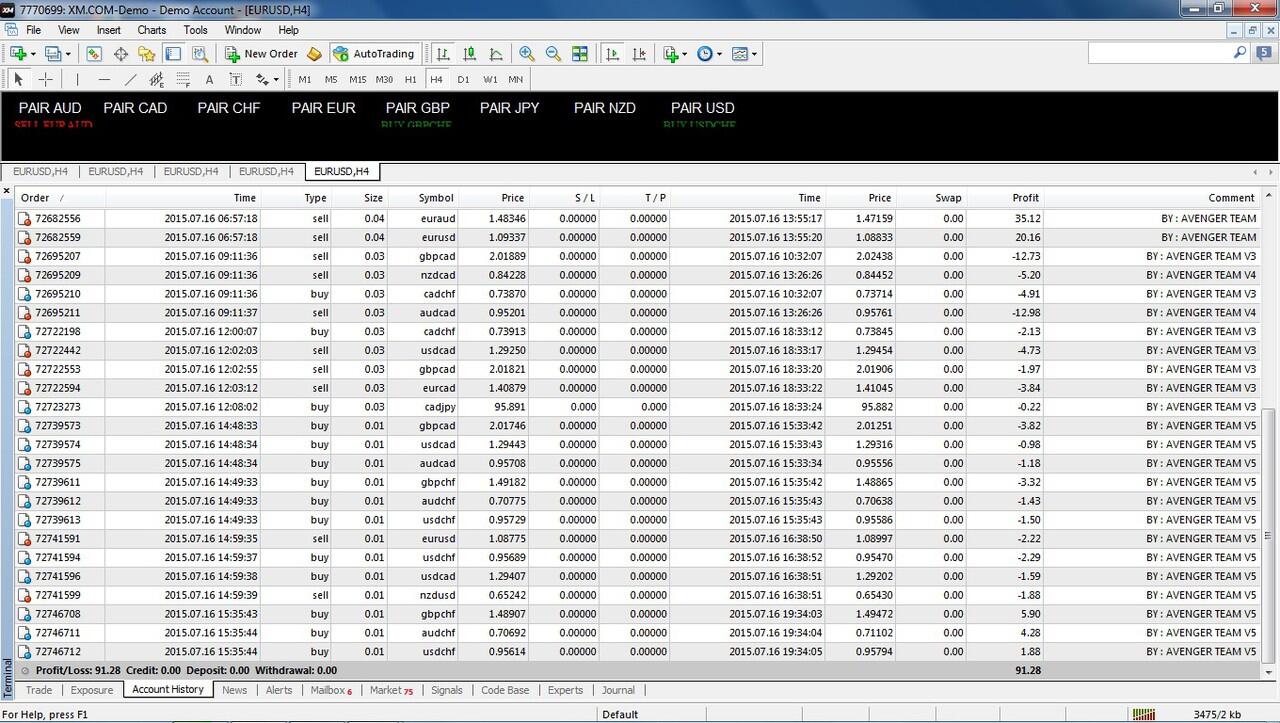Click the New Chart icon

[18, 54]
